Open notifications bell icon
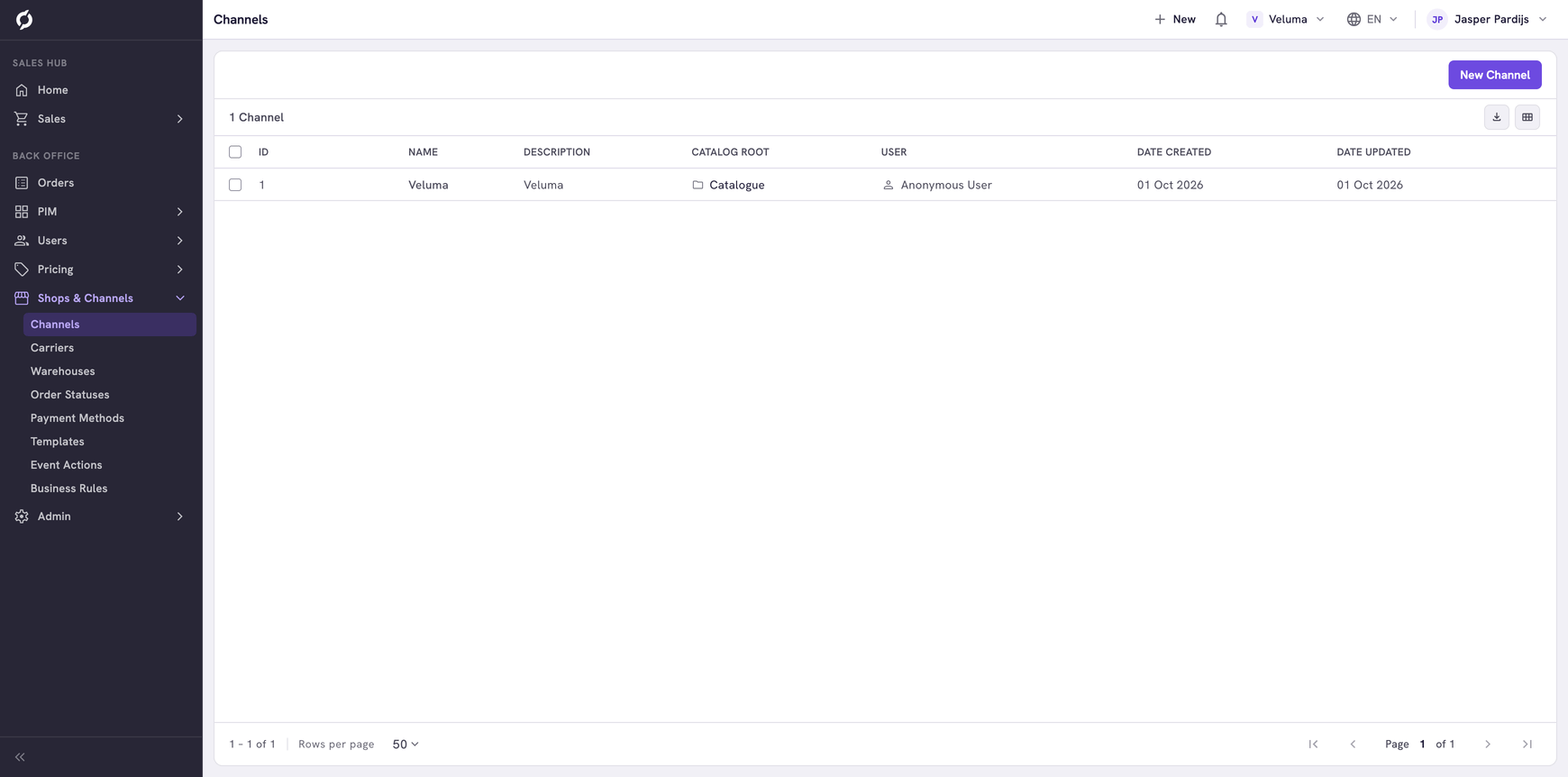 pyautogui.click(x=1221, y=19)
